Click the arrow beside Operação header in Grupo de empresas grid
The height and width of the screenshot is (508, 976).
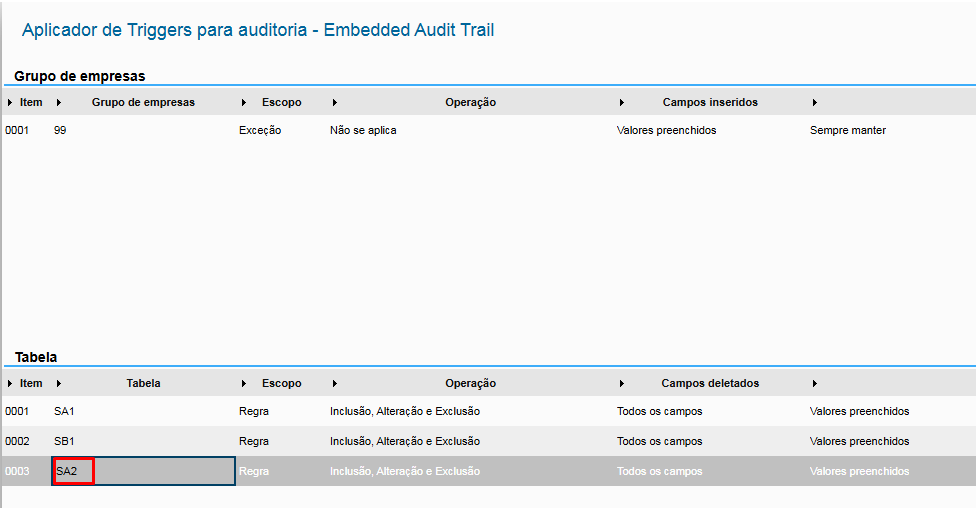click(334, 102)
